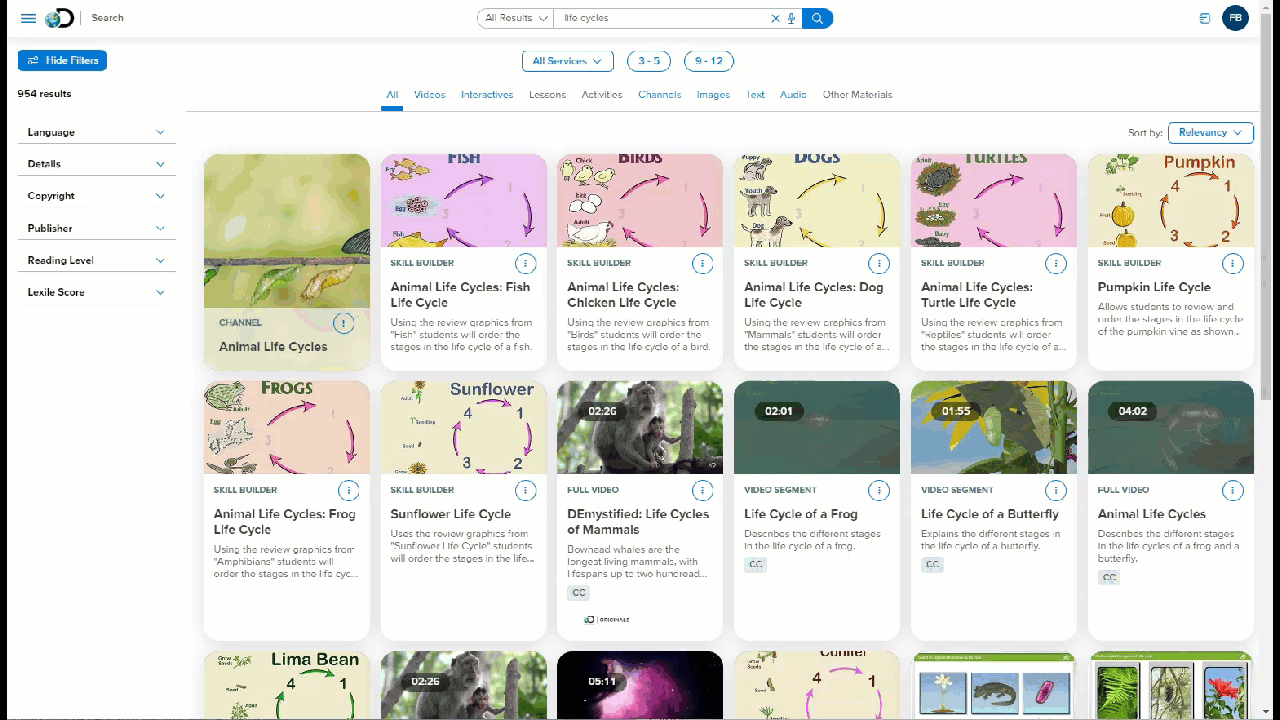This screenshot has height=720, width=1280.
Task: Open info on the Animal Life Cycles channel card
Action: tap(344, 323)
